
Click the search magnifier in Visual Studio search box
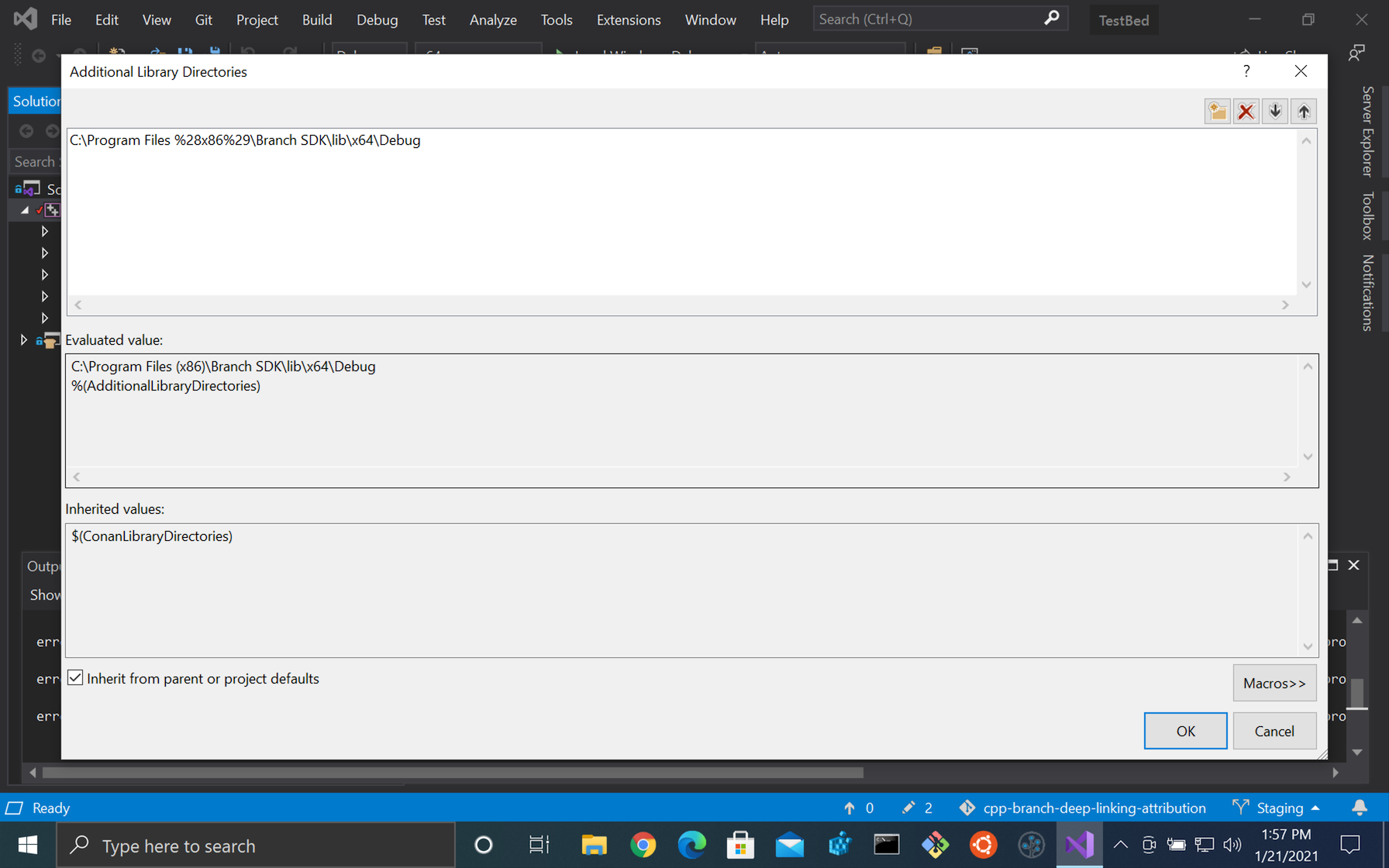pos(1052,18)
